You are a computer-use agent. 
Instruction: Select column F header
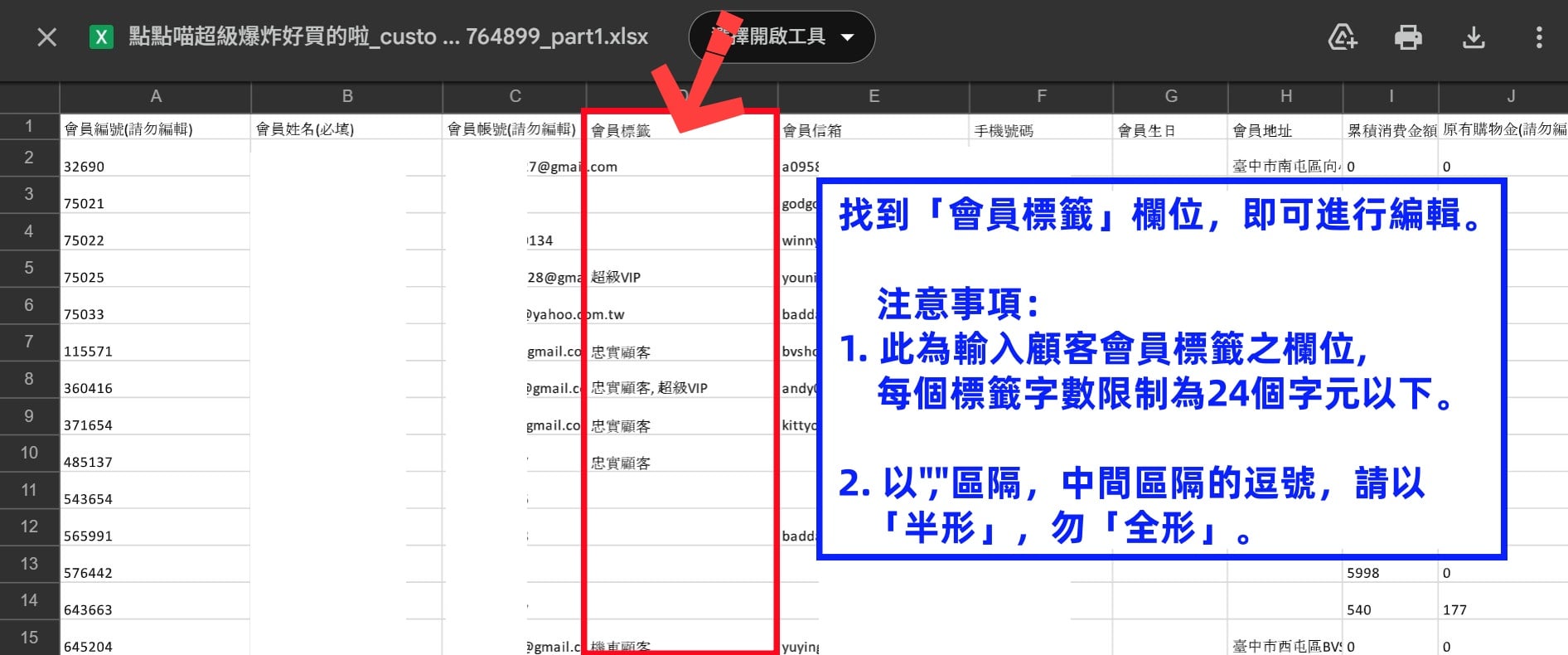coord(1041,97)
